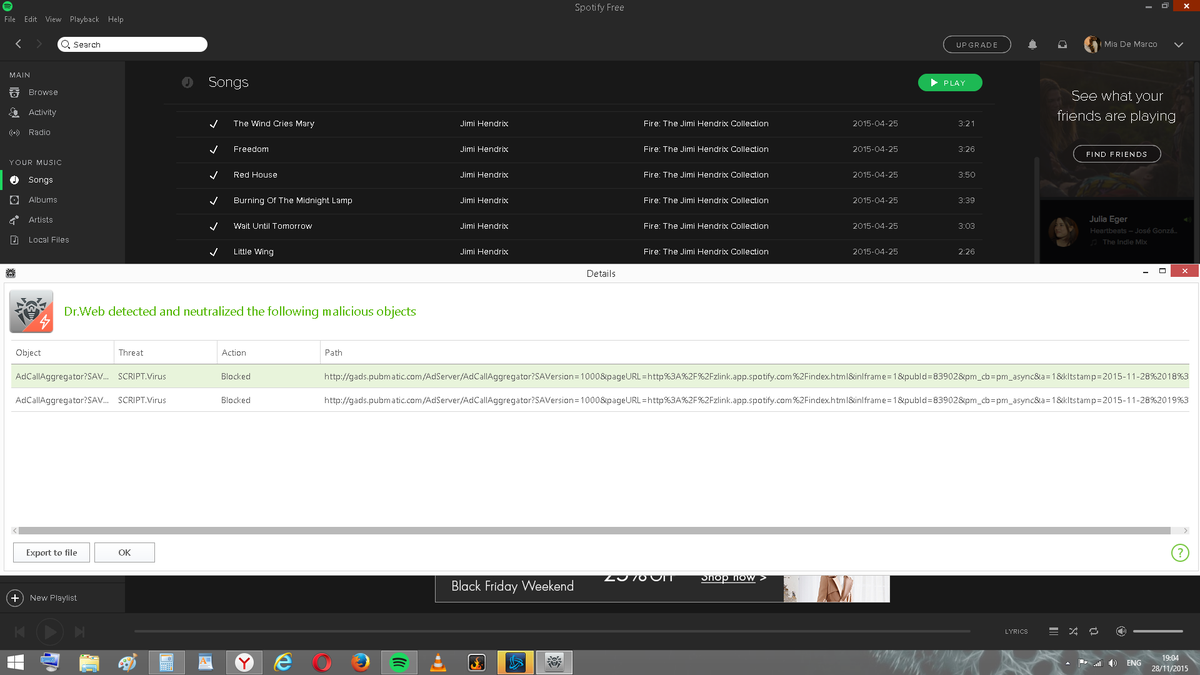Click FIND FRIENDS button
This screenshot has width=1200, height=675.
click(1117, 154)
